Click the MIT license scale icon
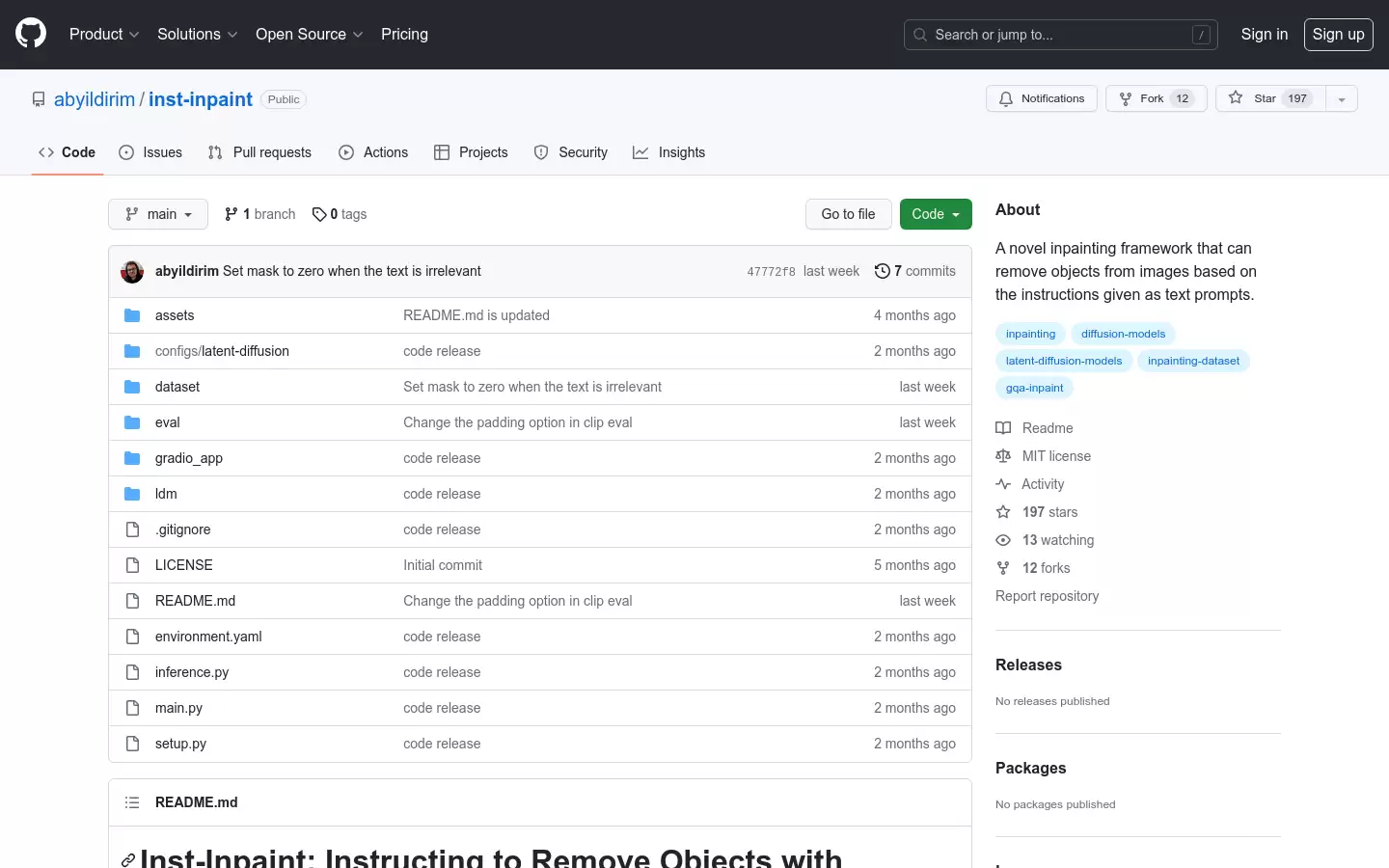 [1003, 456]
